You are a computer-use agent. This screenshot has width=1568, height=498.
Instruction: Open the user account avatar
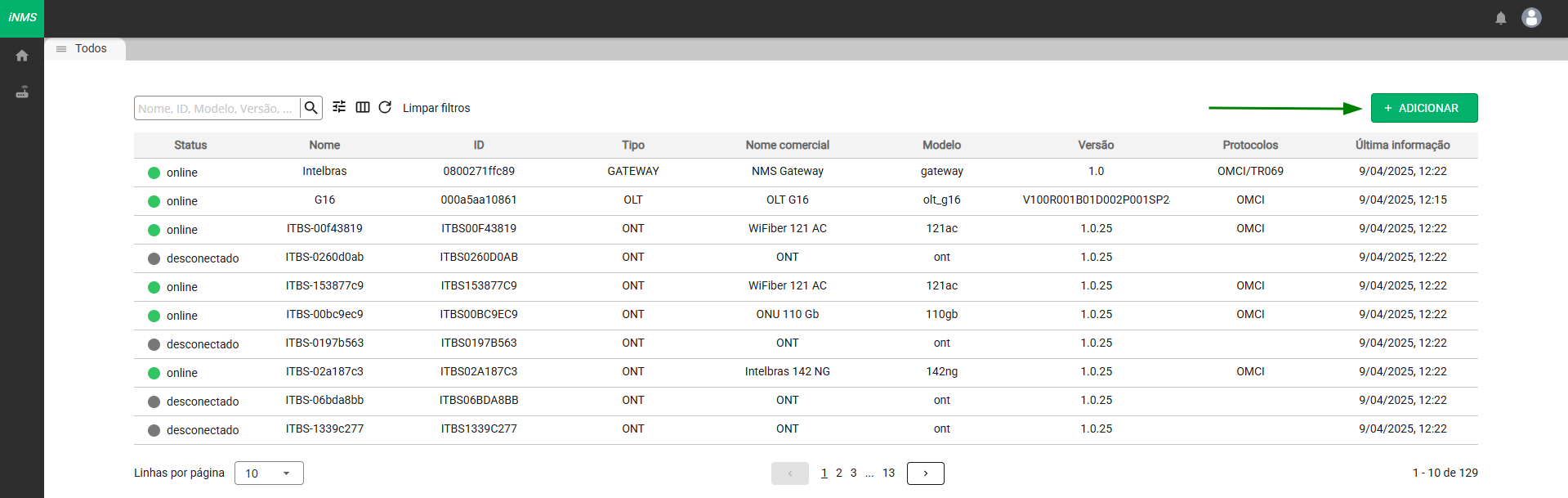(x=1531, y=17)
